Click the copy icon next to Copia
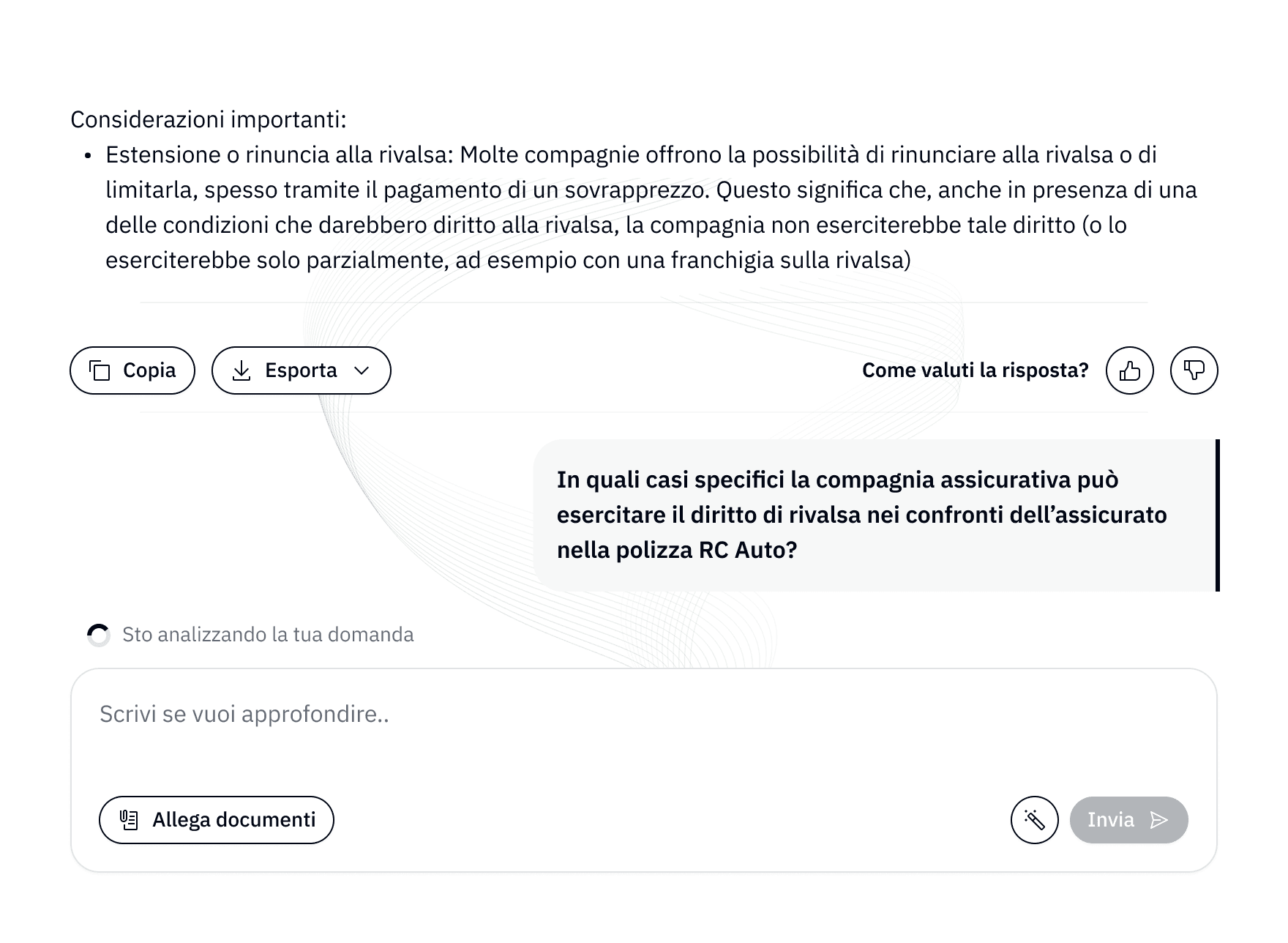The image size is (1288, 943). 101,370
